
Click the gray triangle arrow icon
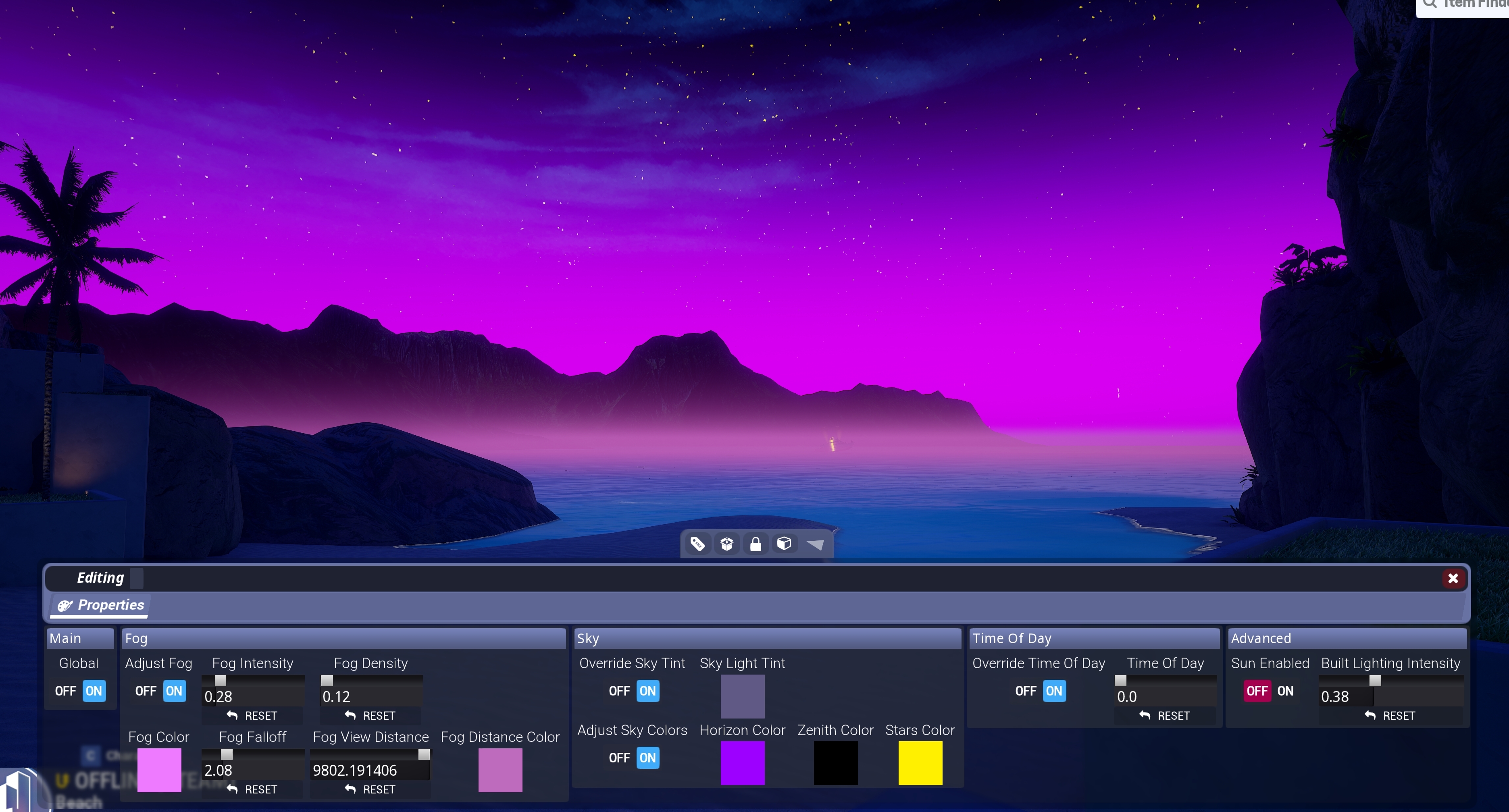[815, 544]
